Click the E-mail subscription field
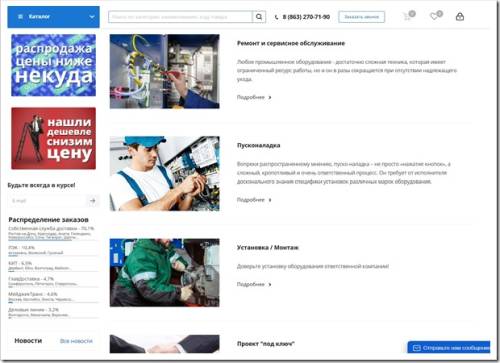The image size is (500, 363). 47,200
